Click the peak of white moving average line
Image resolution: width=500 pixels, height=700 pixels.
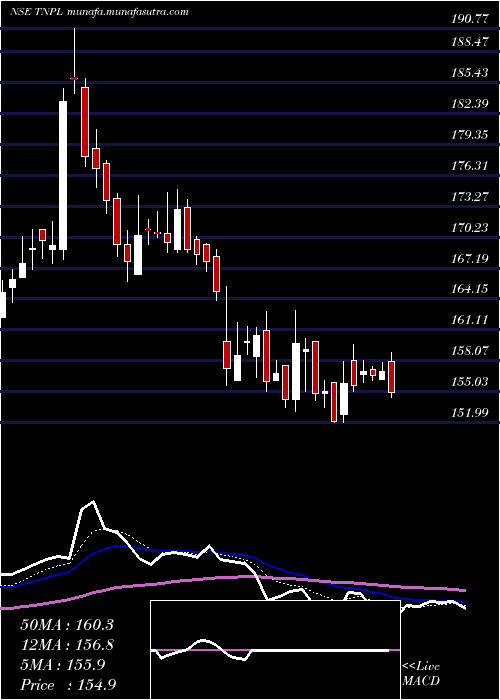coord(93,501)
